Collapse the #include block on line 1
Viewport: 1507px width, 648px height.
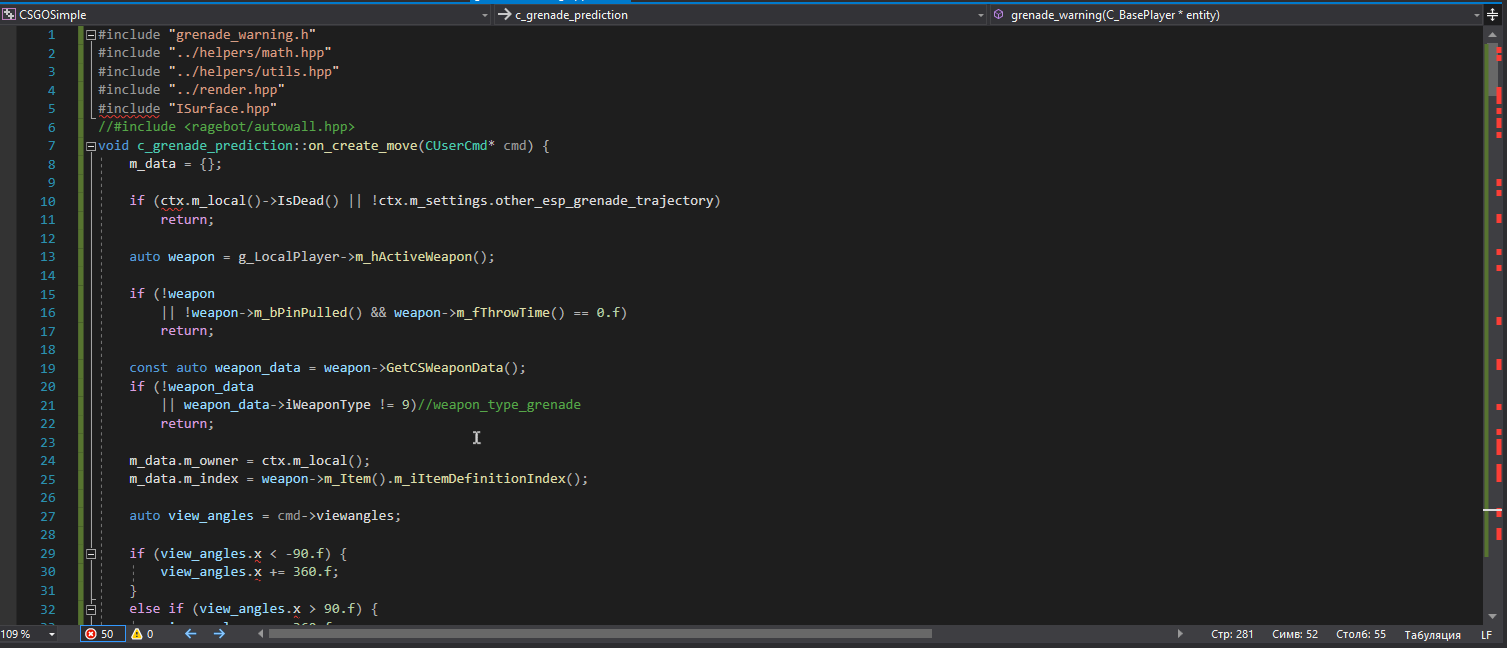(x=91, y=34)
